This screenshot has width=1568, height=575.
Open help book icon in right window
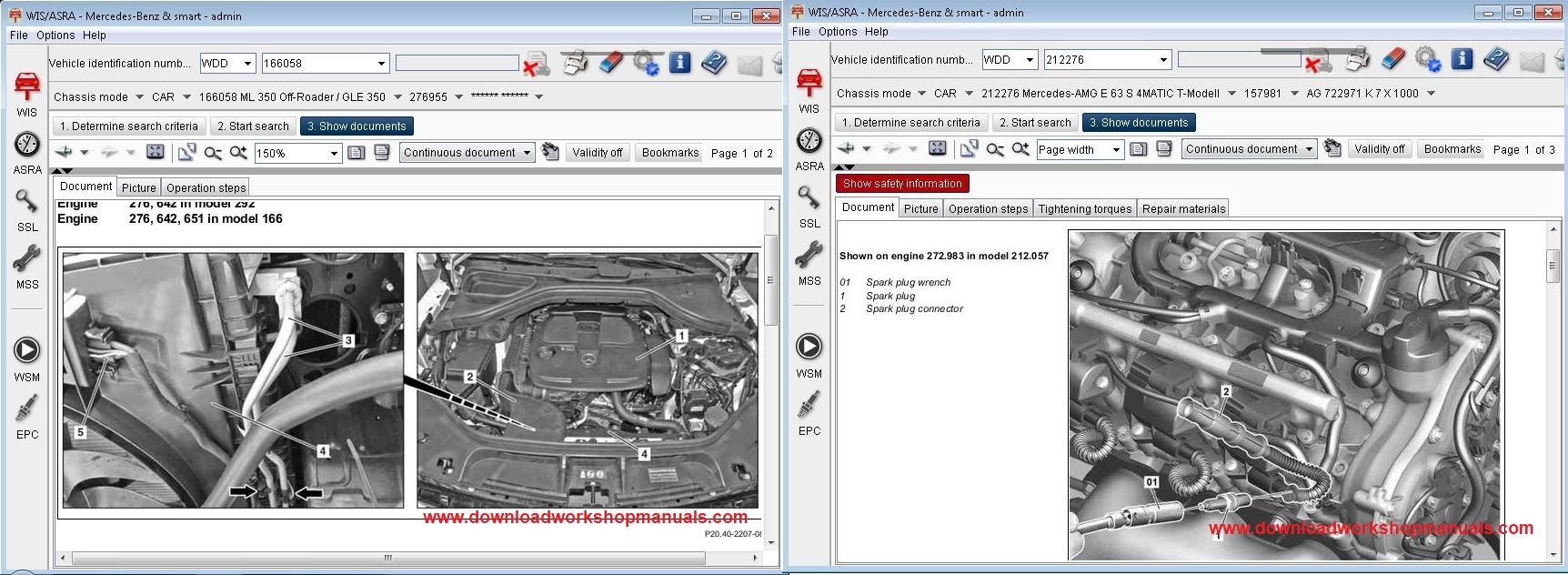click(1496, 59)
